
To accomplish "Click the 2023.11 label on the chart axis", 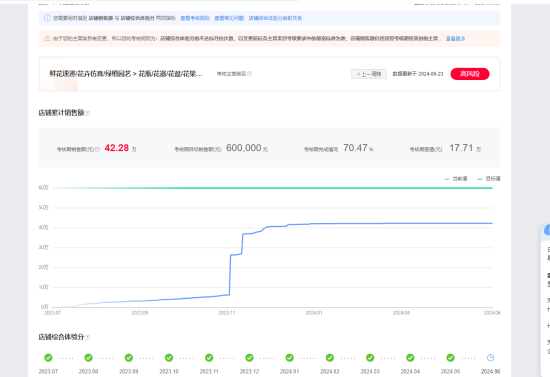I will tap(227, 313).
